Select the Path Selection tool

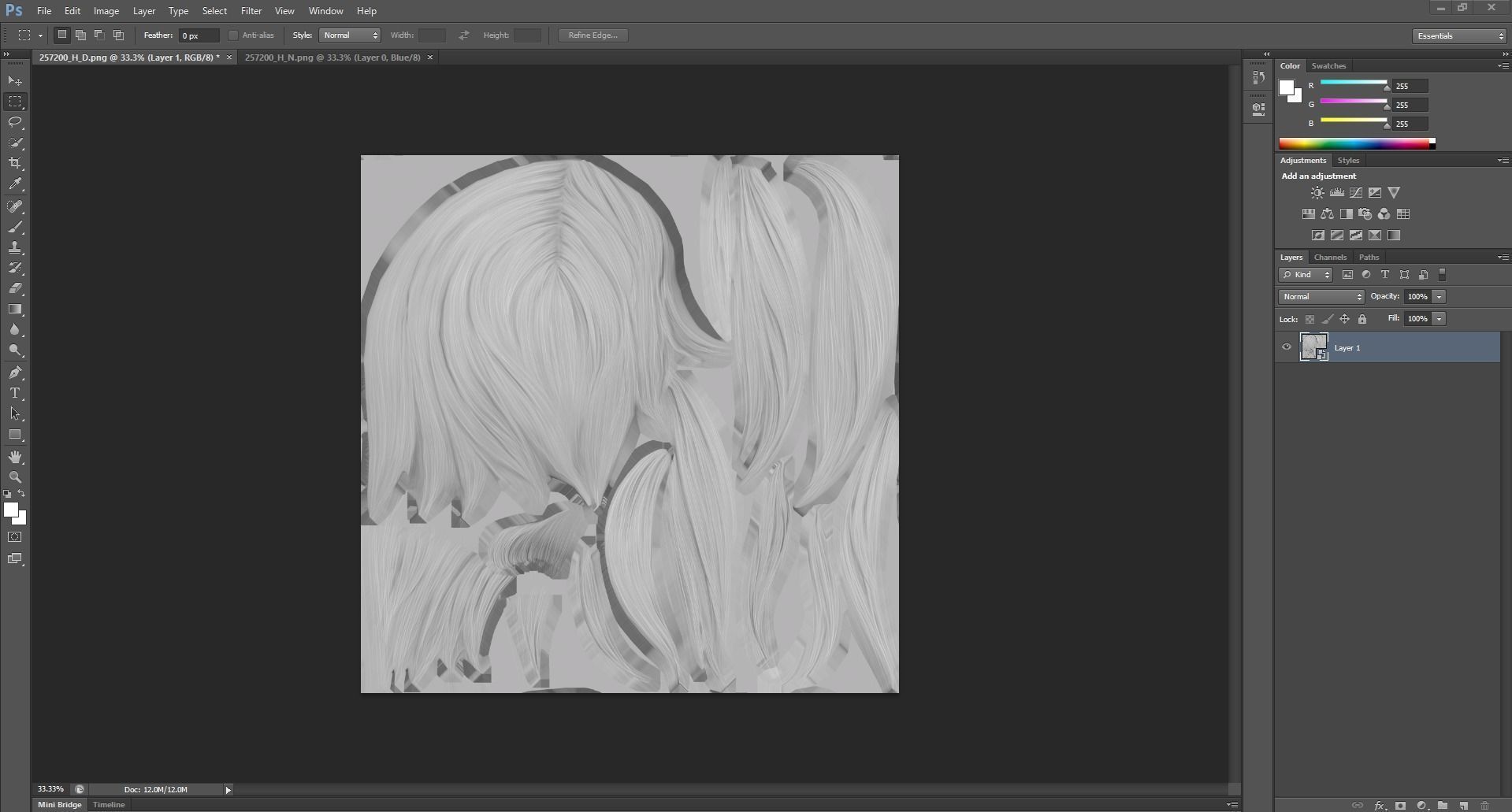15,413
